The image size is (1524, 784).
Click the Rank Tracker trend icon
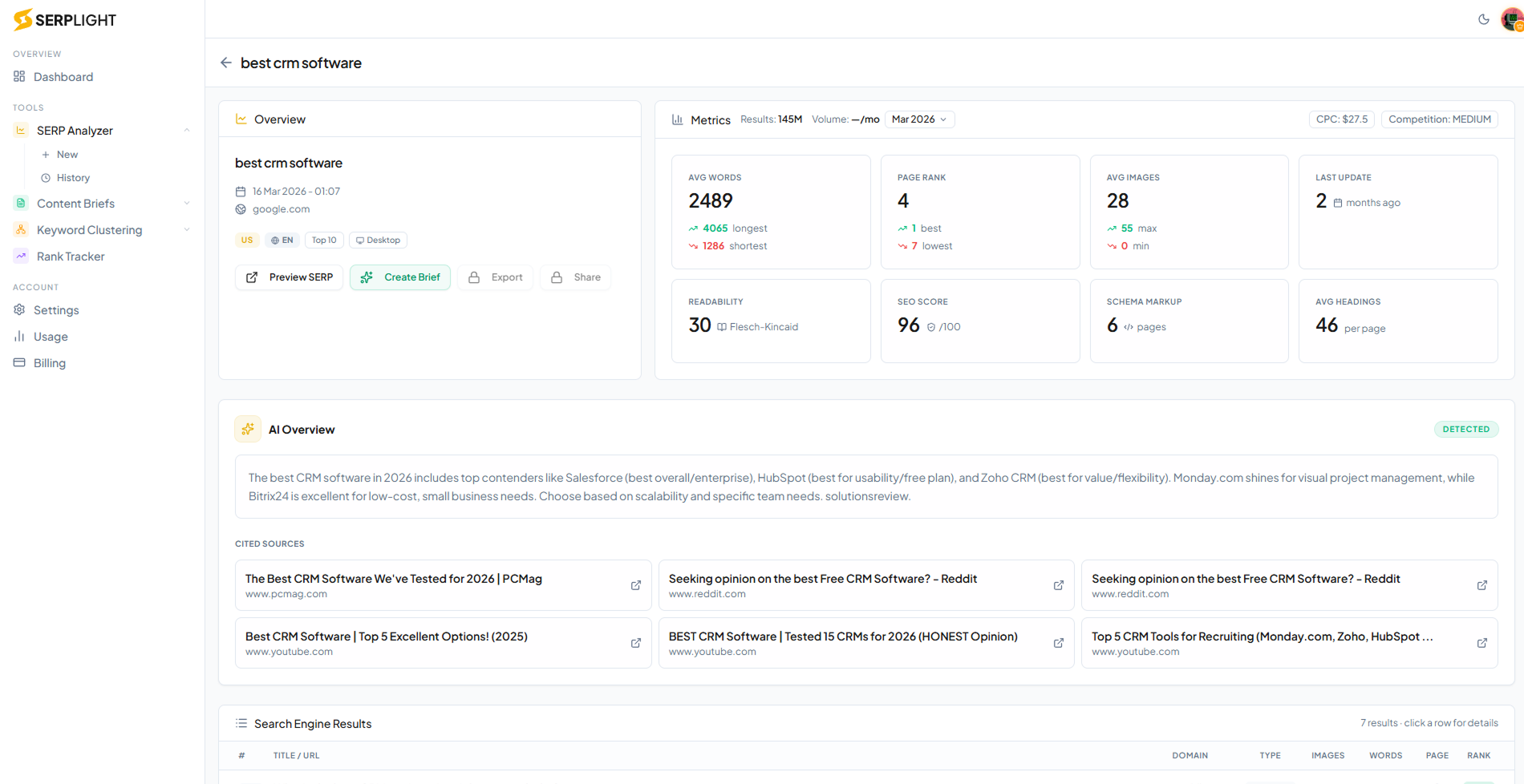[21, 256]
